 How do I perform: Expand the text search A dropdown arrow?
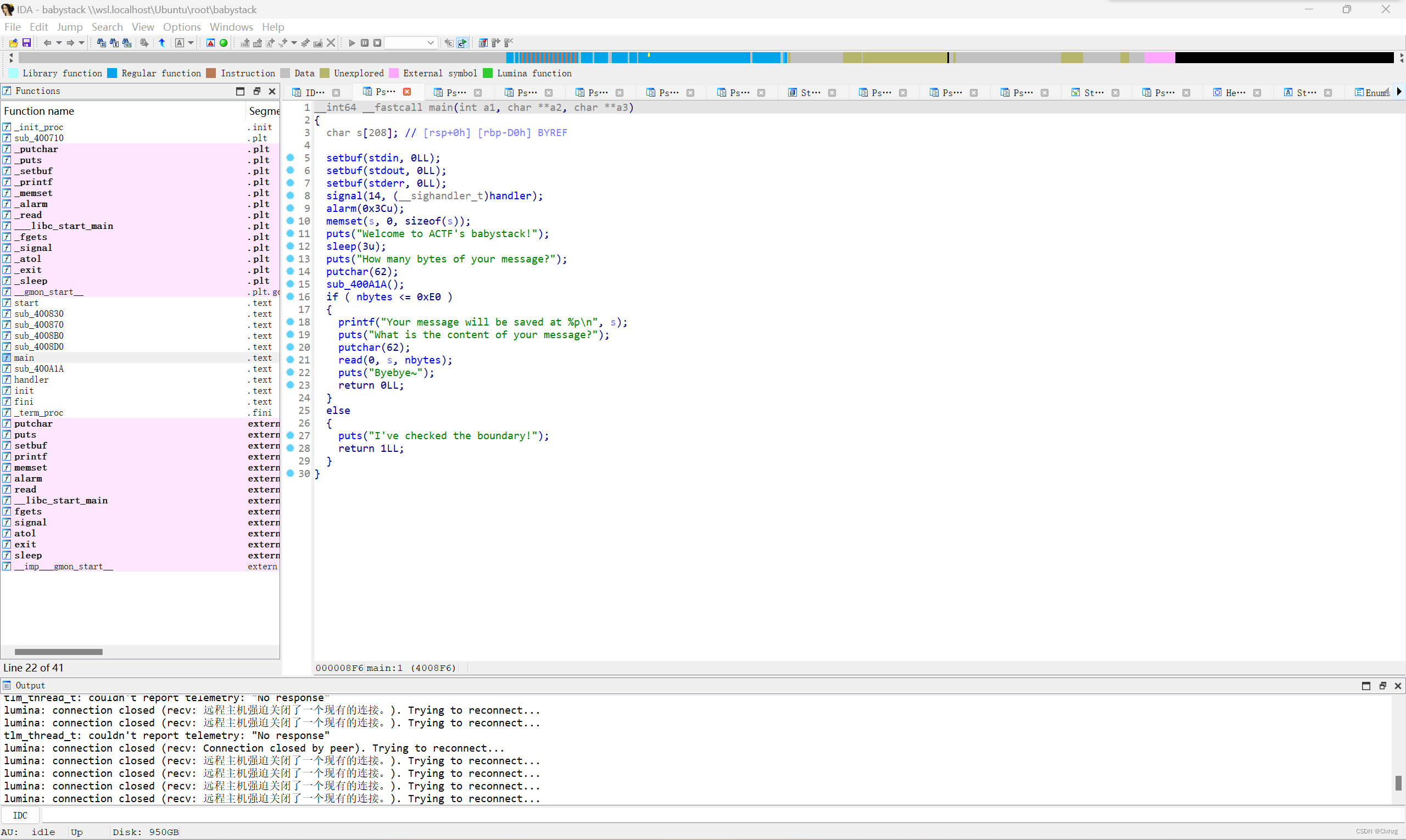(x=191, y=43)
